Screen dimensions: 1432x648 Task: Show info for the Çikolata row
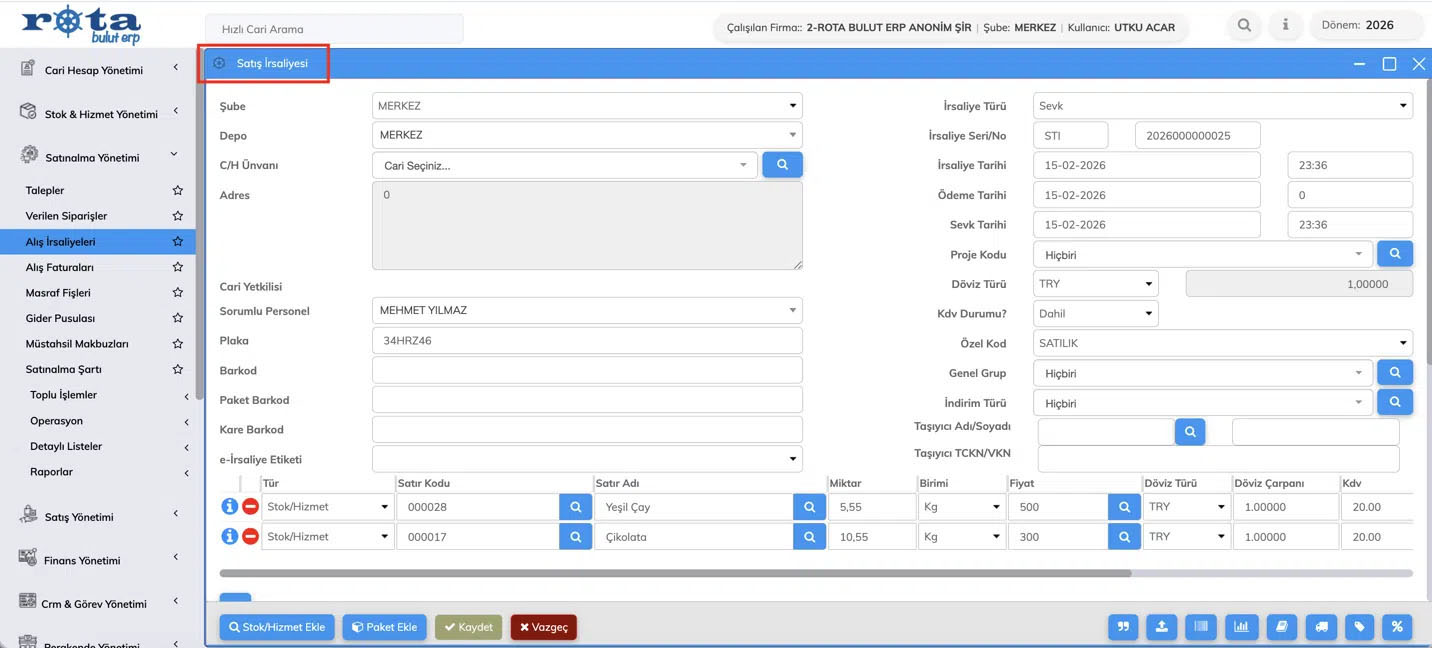click(x=229, y=537)
